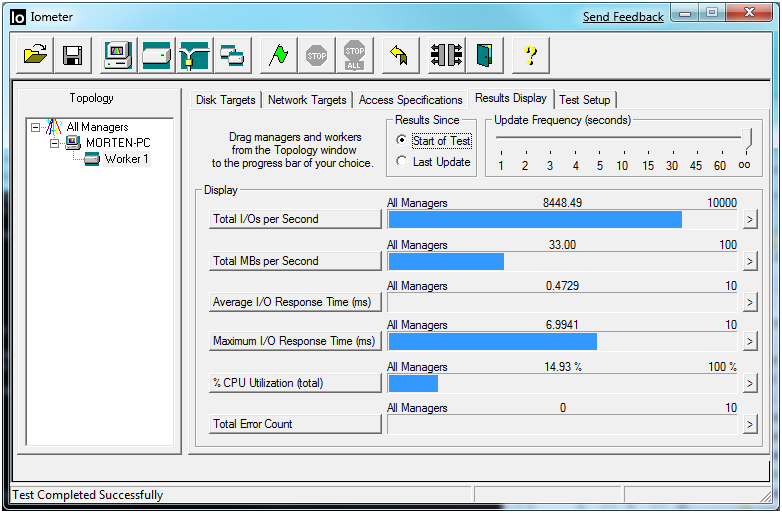The height and width of the screenshot is (513, 782).
Task: Start new manager computer icon
Action: point(118,55)
